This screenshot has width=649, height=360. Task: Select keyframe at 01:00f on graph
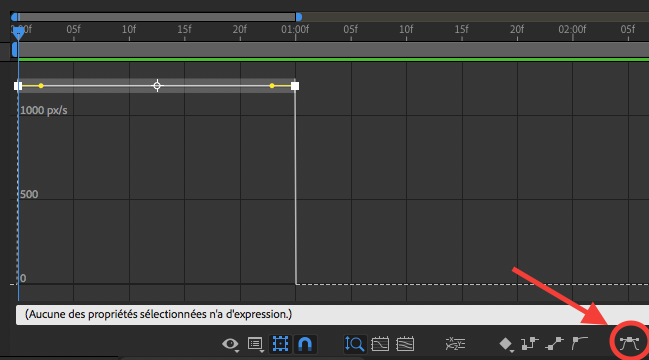(295, 86)
